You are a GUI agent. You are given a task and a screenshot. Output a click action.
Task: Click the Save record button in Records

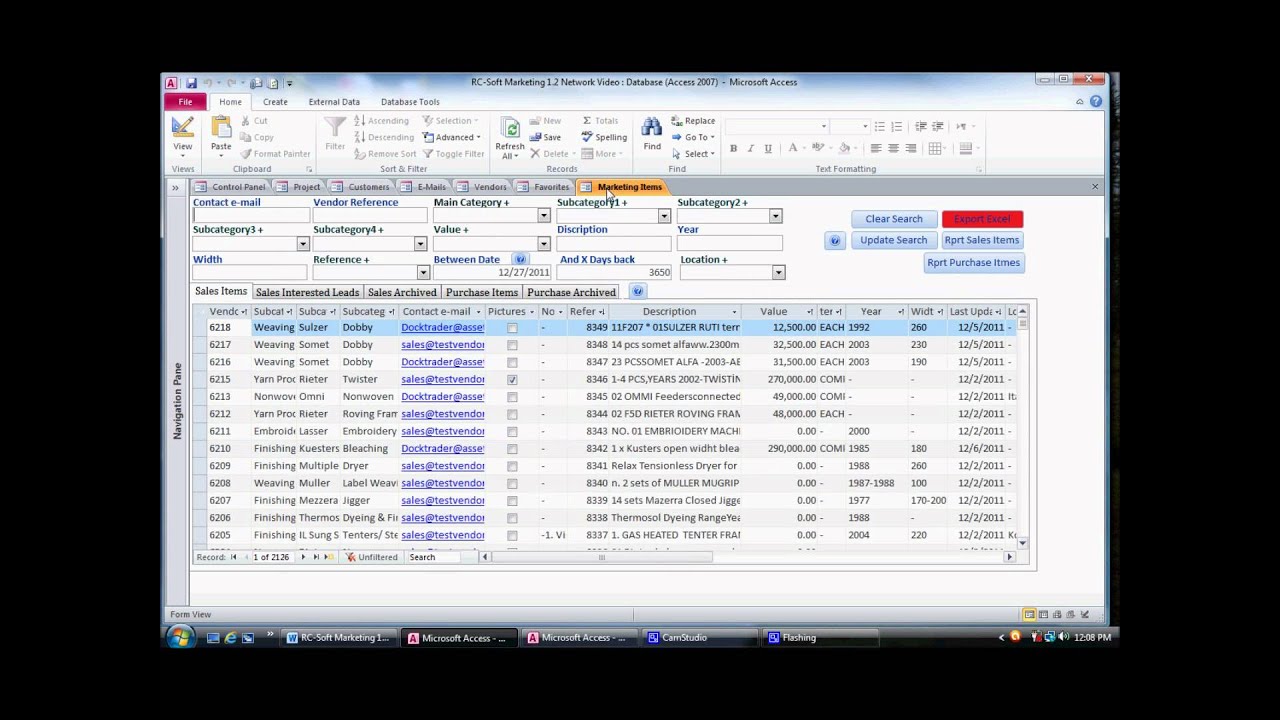click(545, 137)
